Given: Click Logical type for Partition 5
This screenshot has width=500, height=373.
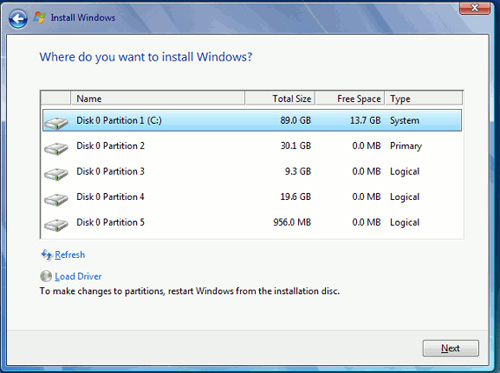Looking at the screenshot, I should click(405, 222).
